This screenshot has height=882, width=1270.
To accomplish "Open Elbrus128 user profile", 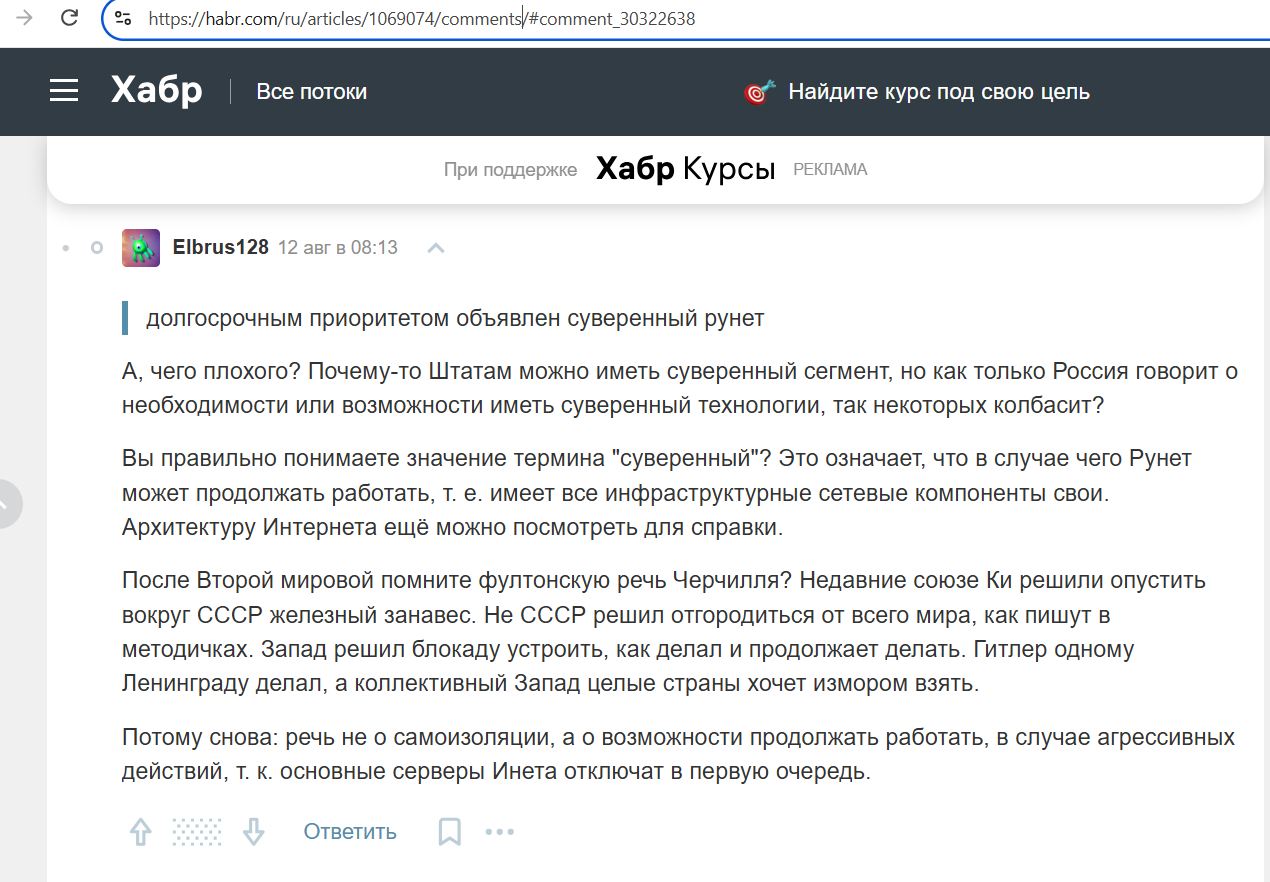I will tap(221, 247).
